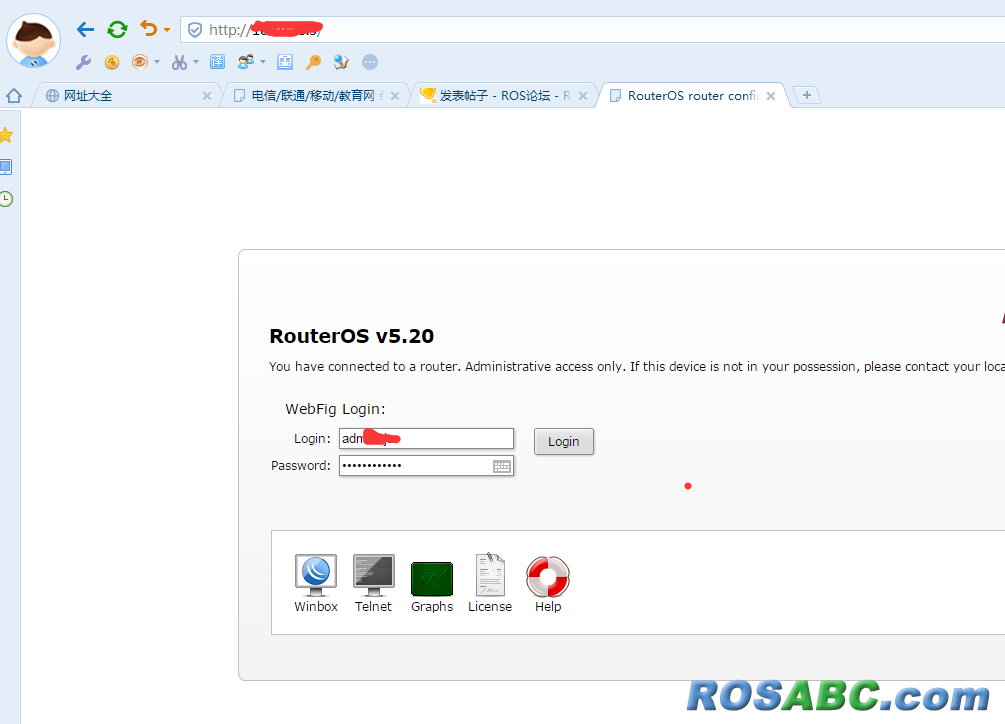1005x724 pixels.
Task: Open the wrench tools icon
Action: 83,62
